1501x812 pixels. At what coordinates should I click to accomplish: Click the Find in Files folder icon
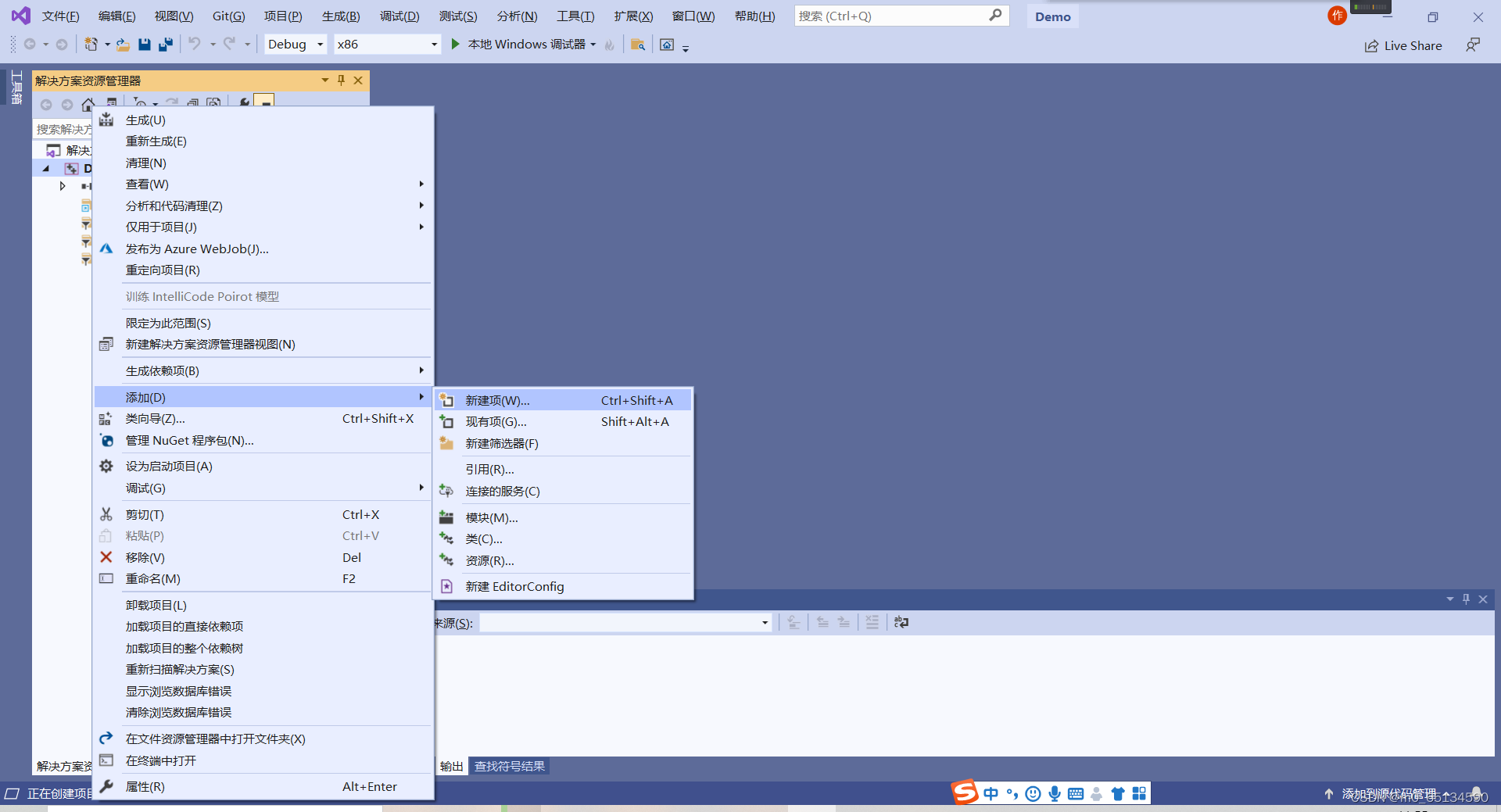[637, 45]
